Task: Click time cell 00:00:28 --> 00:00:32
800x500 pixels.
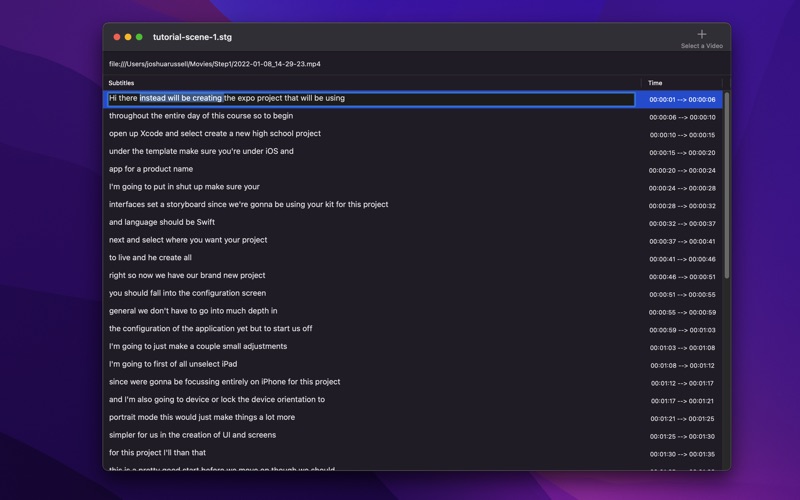Action: [682, 206]
